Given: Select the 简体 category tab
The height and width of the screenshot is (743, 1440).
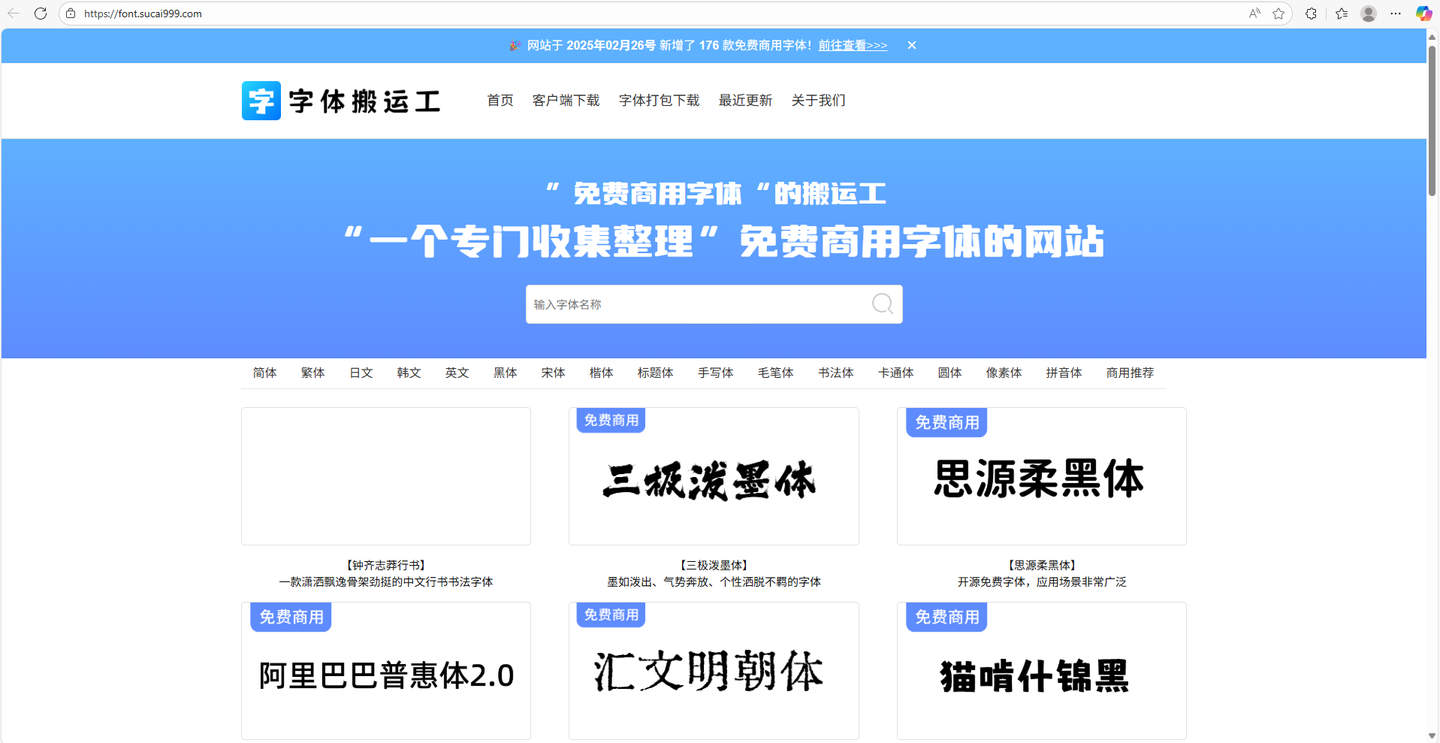Looking at the screenshot, I should (x=265, y=373).
